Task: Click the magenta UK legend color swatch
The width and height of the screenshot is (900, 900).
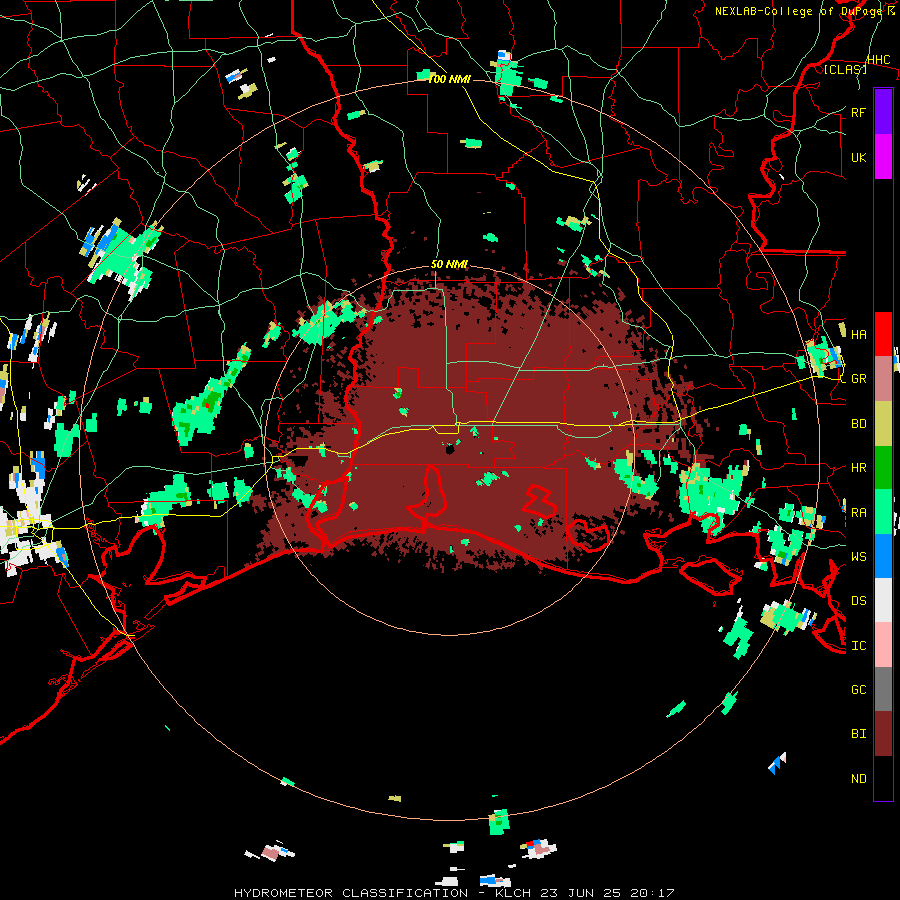Action: click(883, 156)
